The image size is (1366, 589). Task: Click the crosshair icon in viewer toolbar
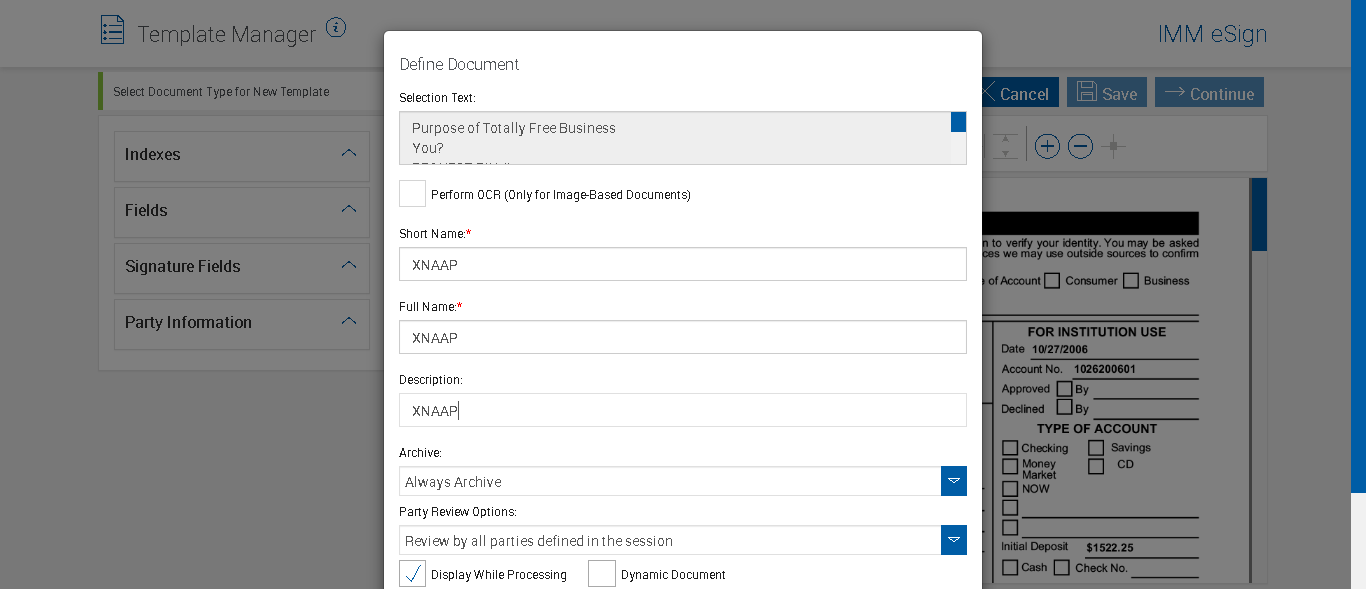pos(1113,147)
